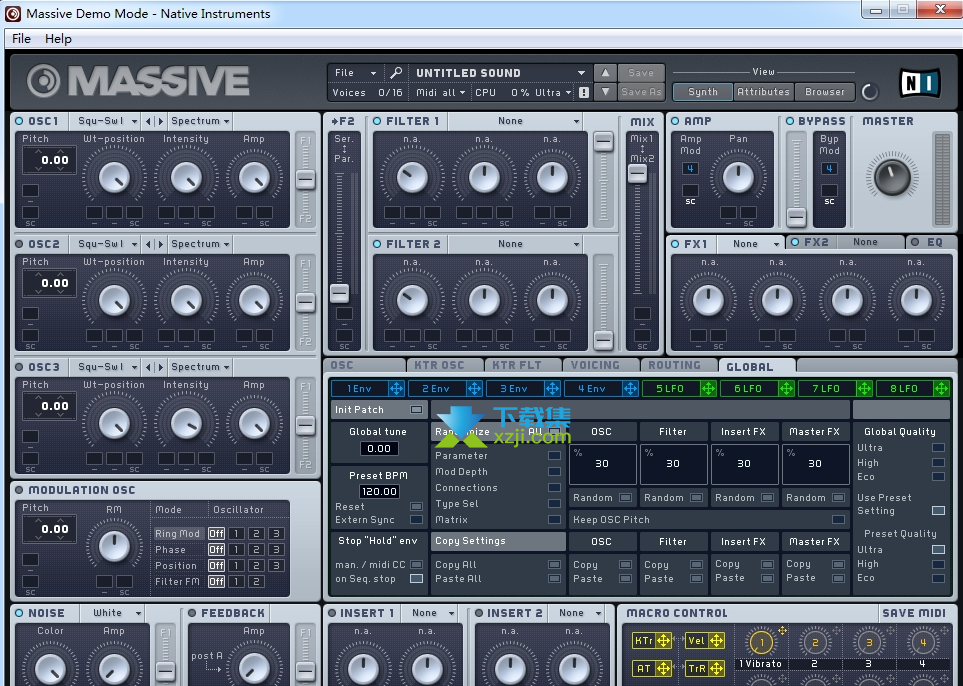Image resolution: width=963 pixels, height=686 pixels.
Task: Click the 3 Env drag-handle cross icon
Action: [x=552, y=388]
